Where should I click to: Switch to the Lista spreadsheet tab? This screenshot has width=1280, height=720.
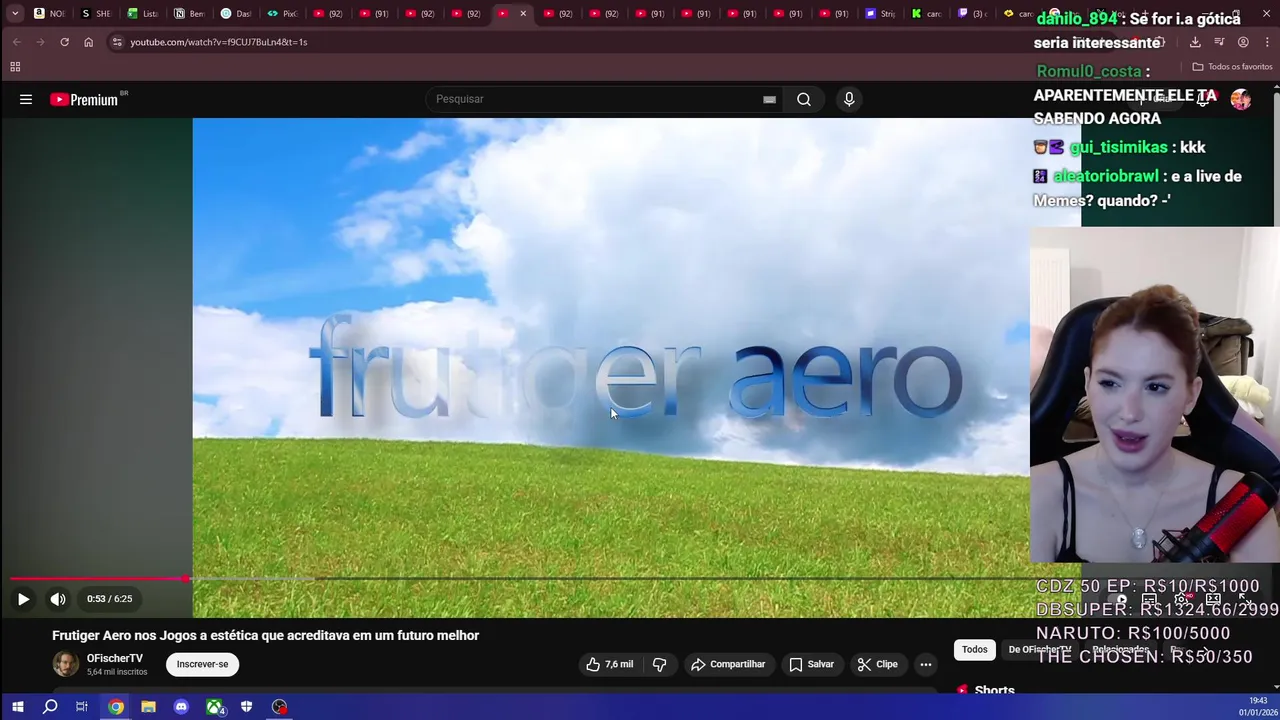tap(143, 13)
